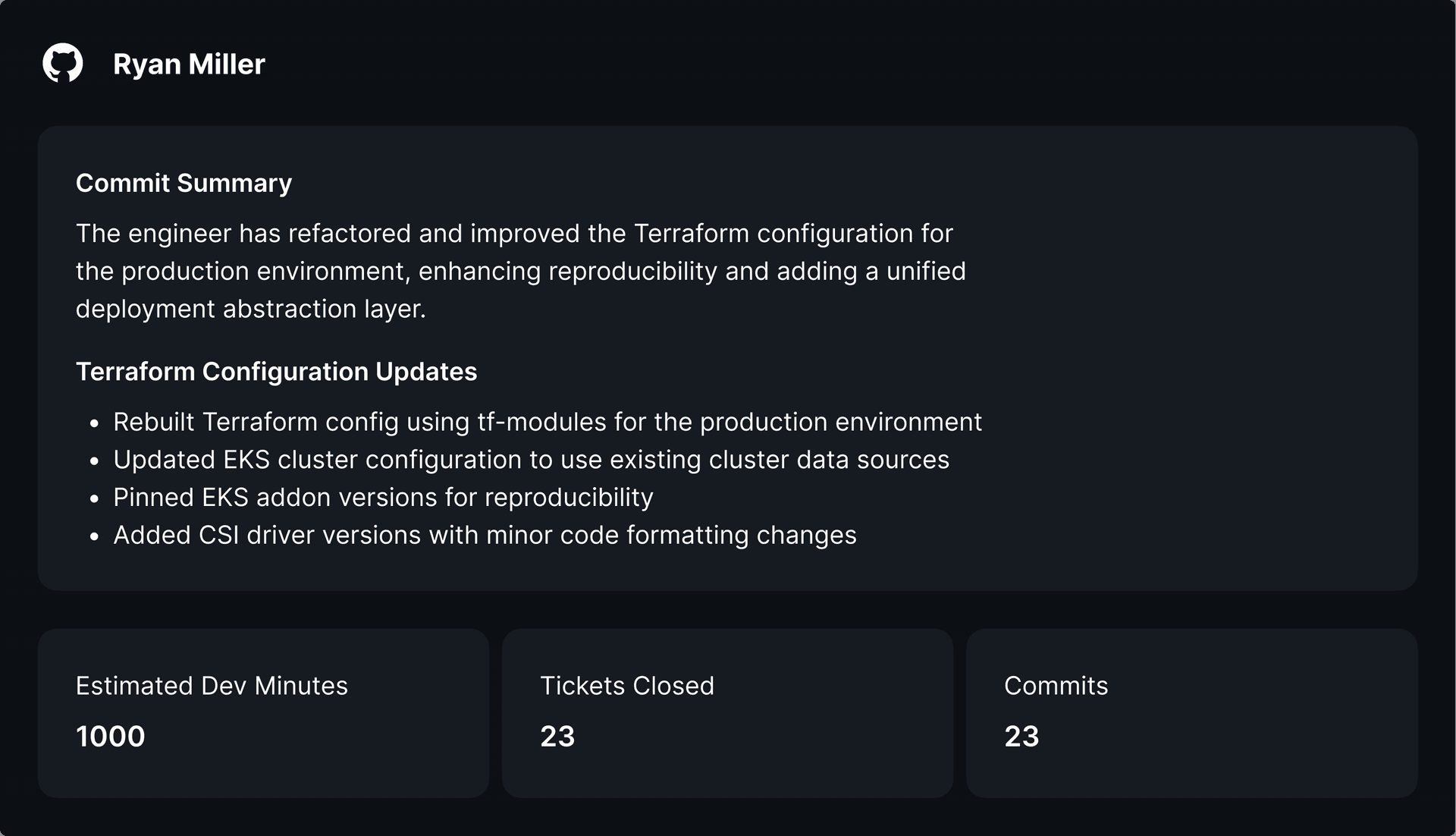The image size is (1456, 836).
Task: Click the bullet dot before Updated EKS cluster
Action: coord(95,461)
